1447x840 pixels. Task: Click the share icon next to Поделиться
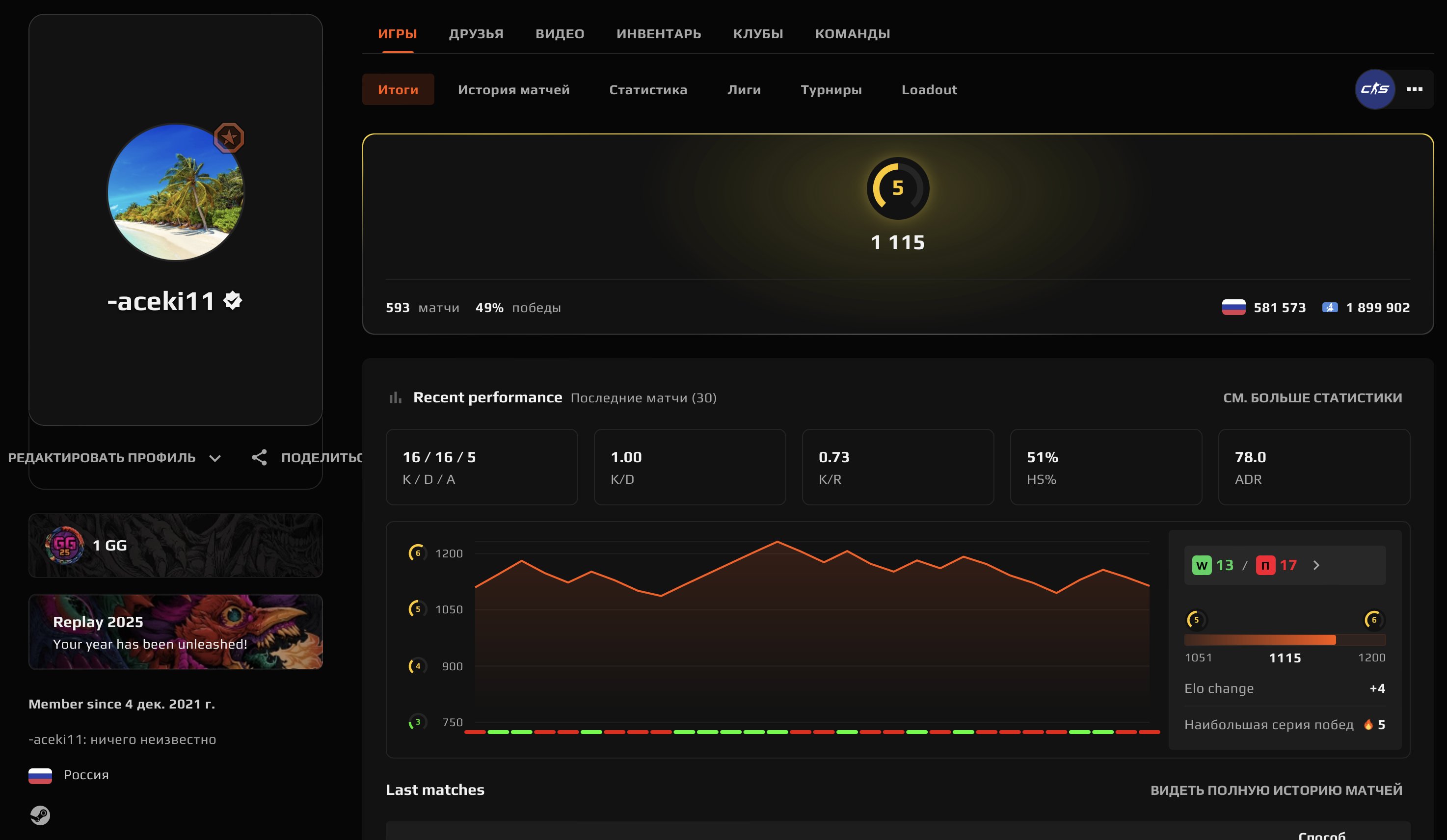click(260, 458)
